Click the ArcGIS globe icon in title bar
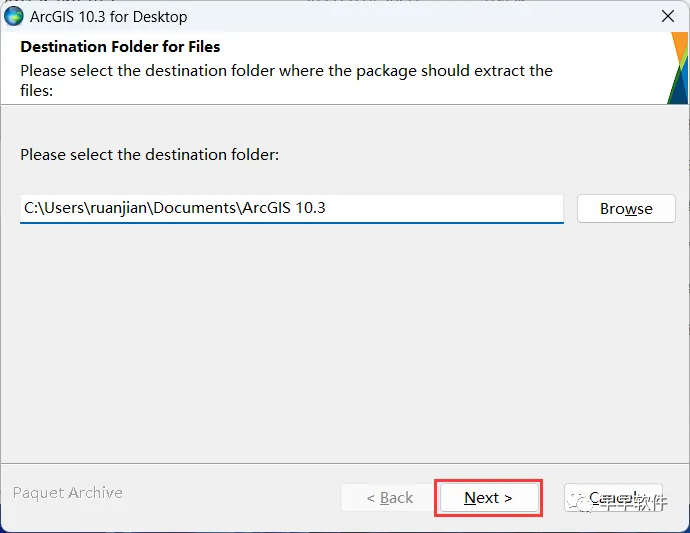 14,16
